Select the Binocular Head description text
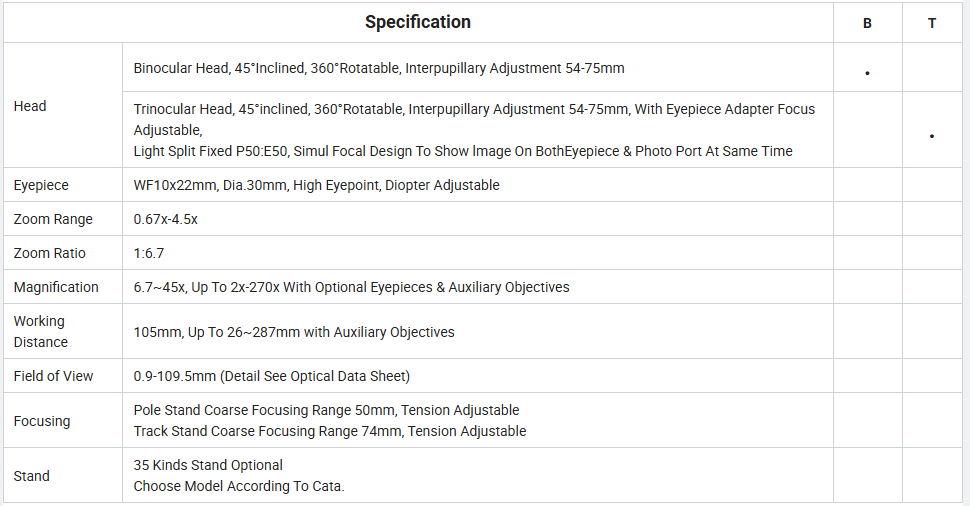The height and width of the screenshot is (506, 970). click(x=379, y=68)
